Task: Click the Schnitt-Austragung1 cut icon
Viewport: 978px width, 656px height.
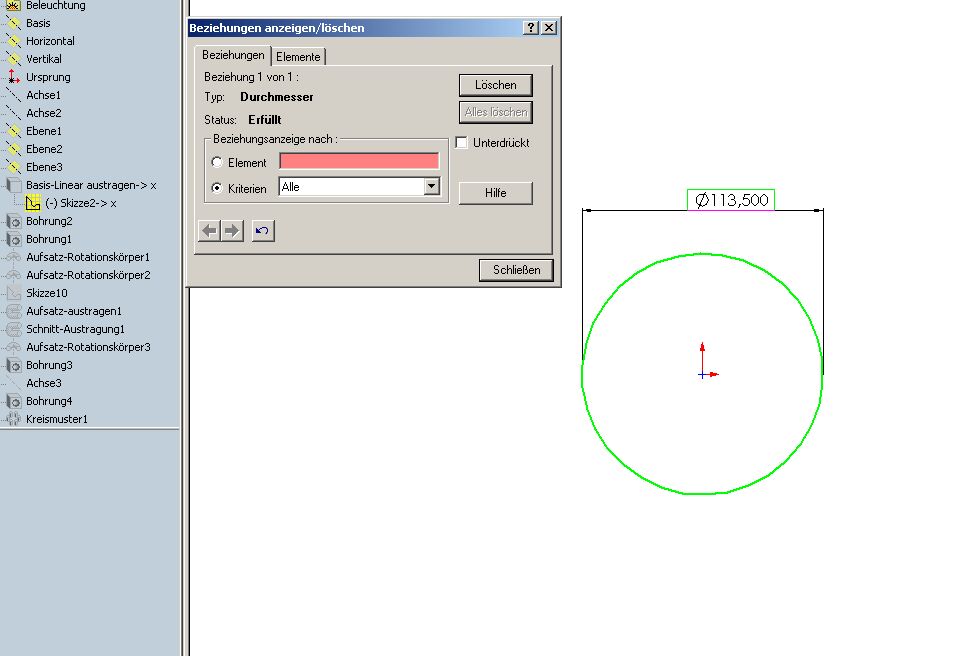Action: click(x=13, y=329)
